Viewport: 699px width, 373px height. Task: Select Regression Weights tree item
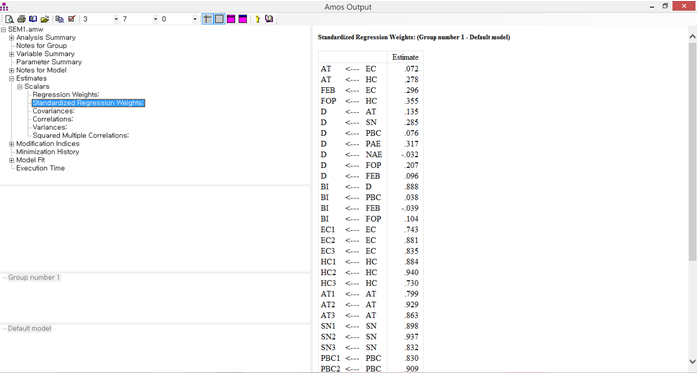pos(66,94)
